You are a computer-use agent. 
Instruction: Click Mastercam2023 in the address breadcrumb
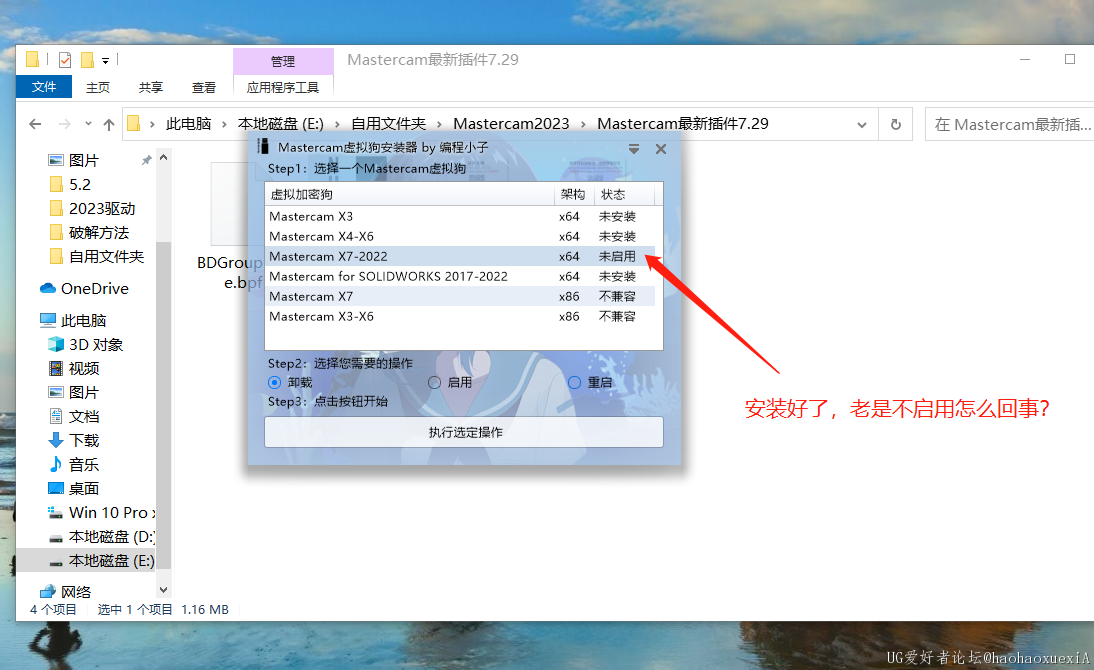[x=511, y=124]
